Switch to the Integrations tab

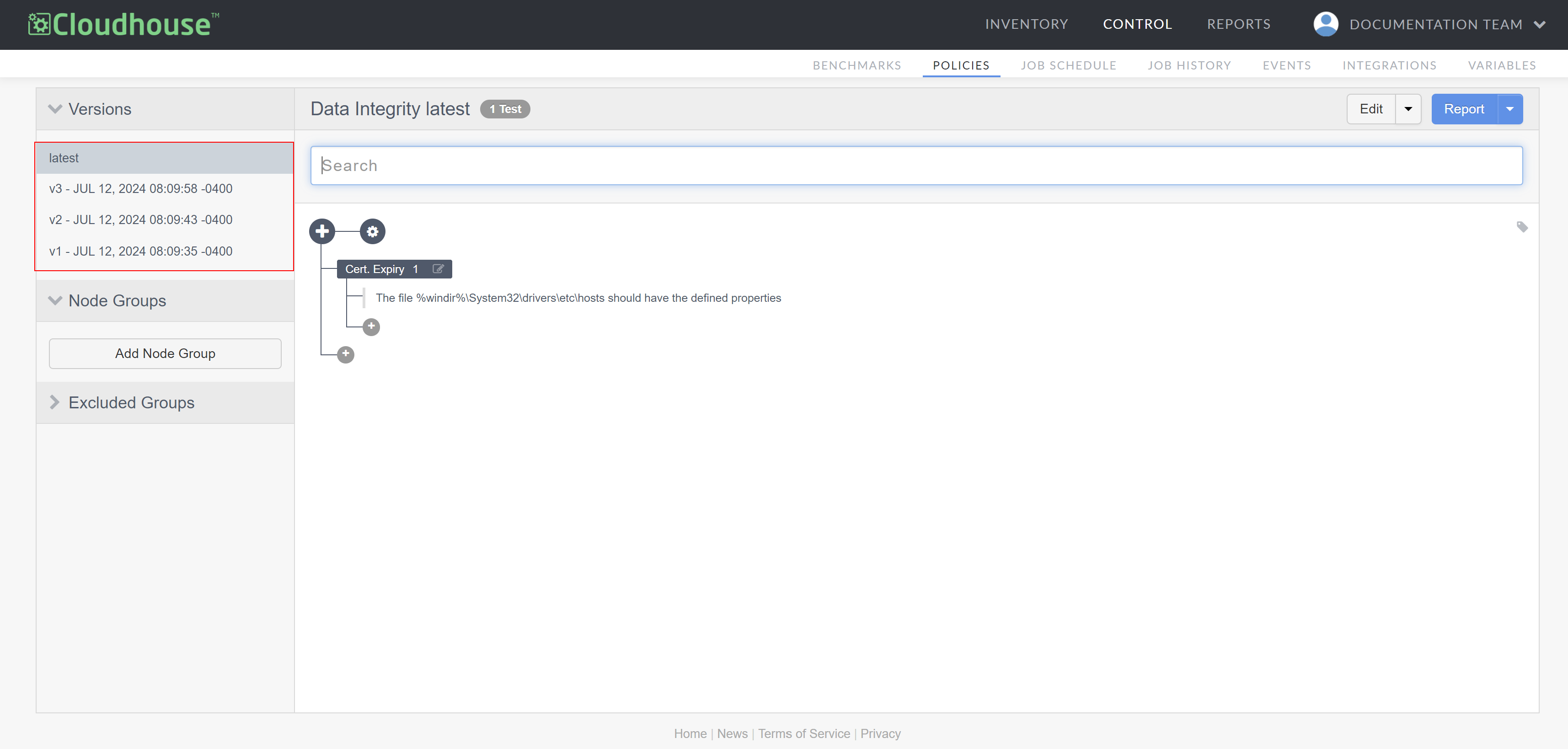[x=1389, y=65]
